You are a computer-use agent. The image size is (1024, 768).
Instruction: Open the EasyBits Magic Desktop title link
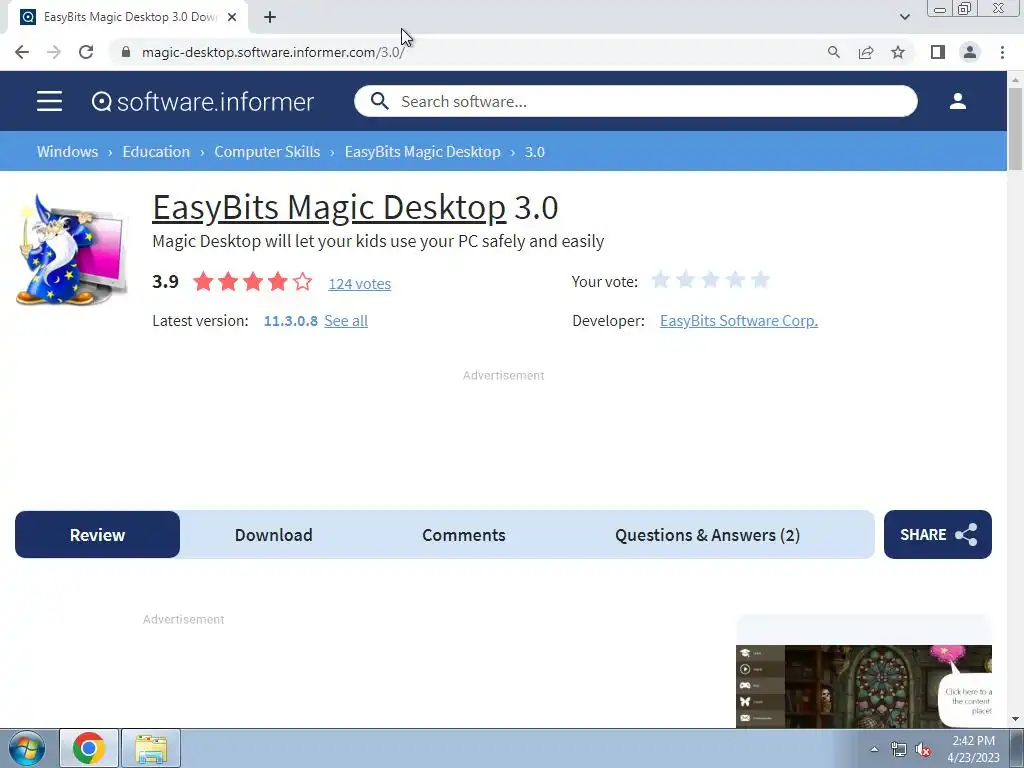pyautogui.click(x=329, y=208)
